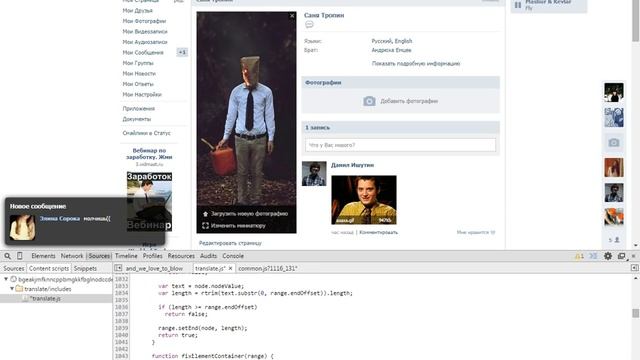This screenshot has height=360, width=640.
Task: Click into the 'Что у Вас нового?' post field
Action: (x=400, y=145)
